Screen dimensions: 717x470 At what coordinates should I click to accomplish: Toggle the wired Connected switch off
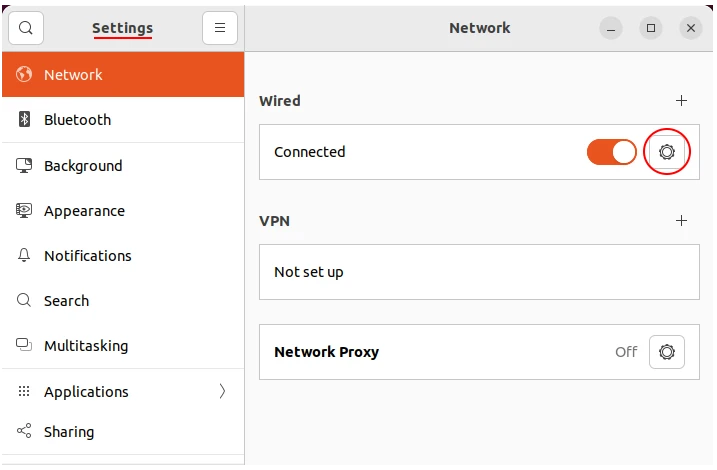(x=612, y=152)
